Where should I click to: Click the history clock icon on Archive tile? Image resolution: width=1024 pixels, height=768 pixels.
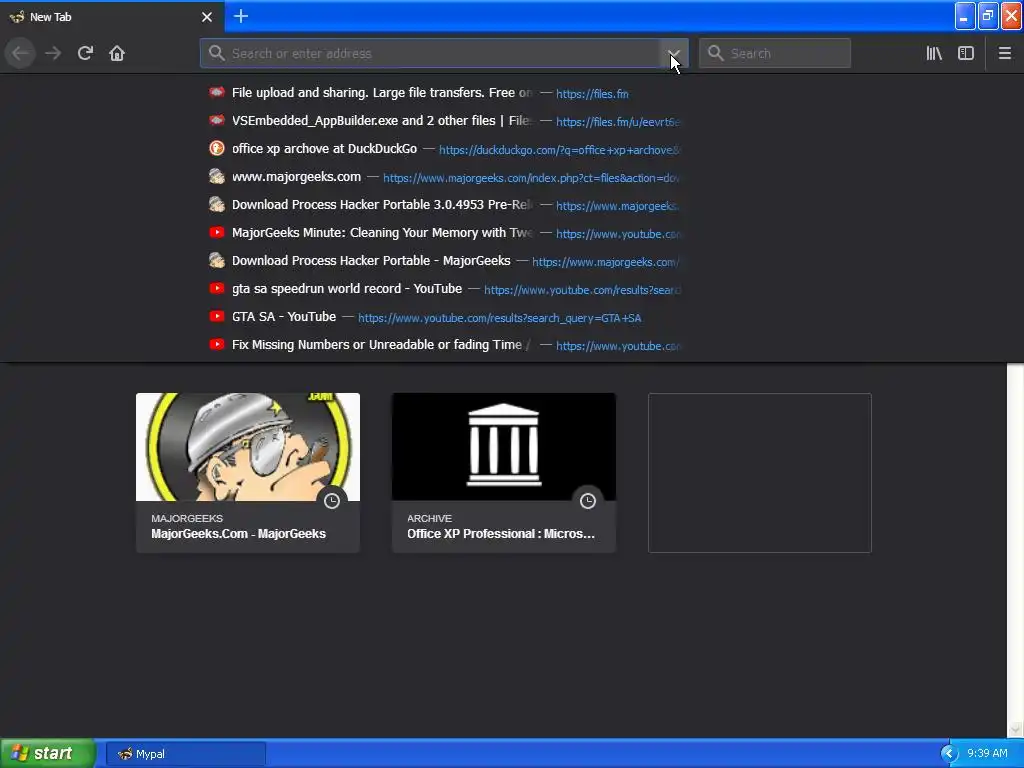[588, 501]
